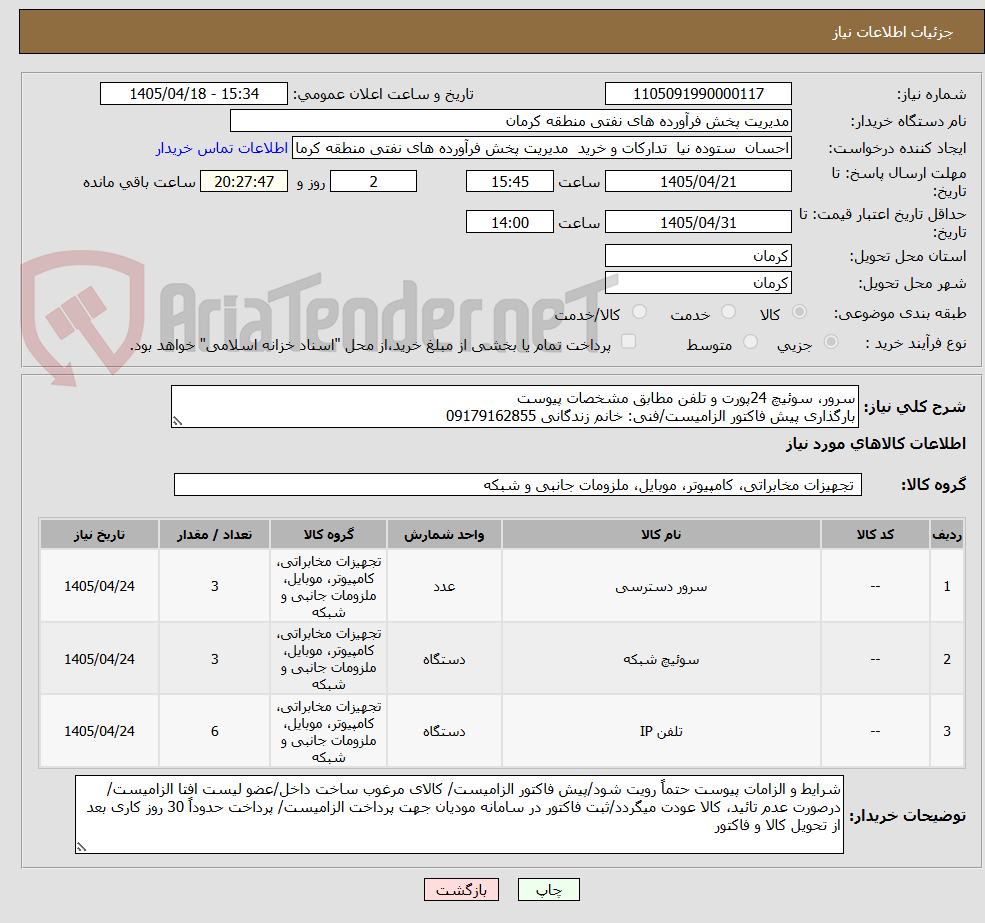This screenshot has width=985, height=923.
Task: Click the کد کالا column header
Action: click(x=875, y=534)
